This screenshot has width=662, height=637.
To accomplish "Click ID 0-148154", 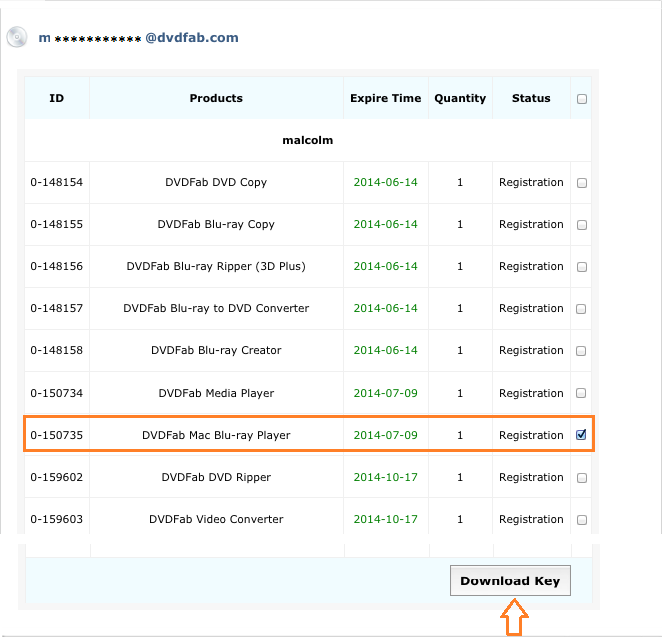I will pyautogui.click(x=57, y=182).
